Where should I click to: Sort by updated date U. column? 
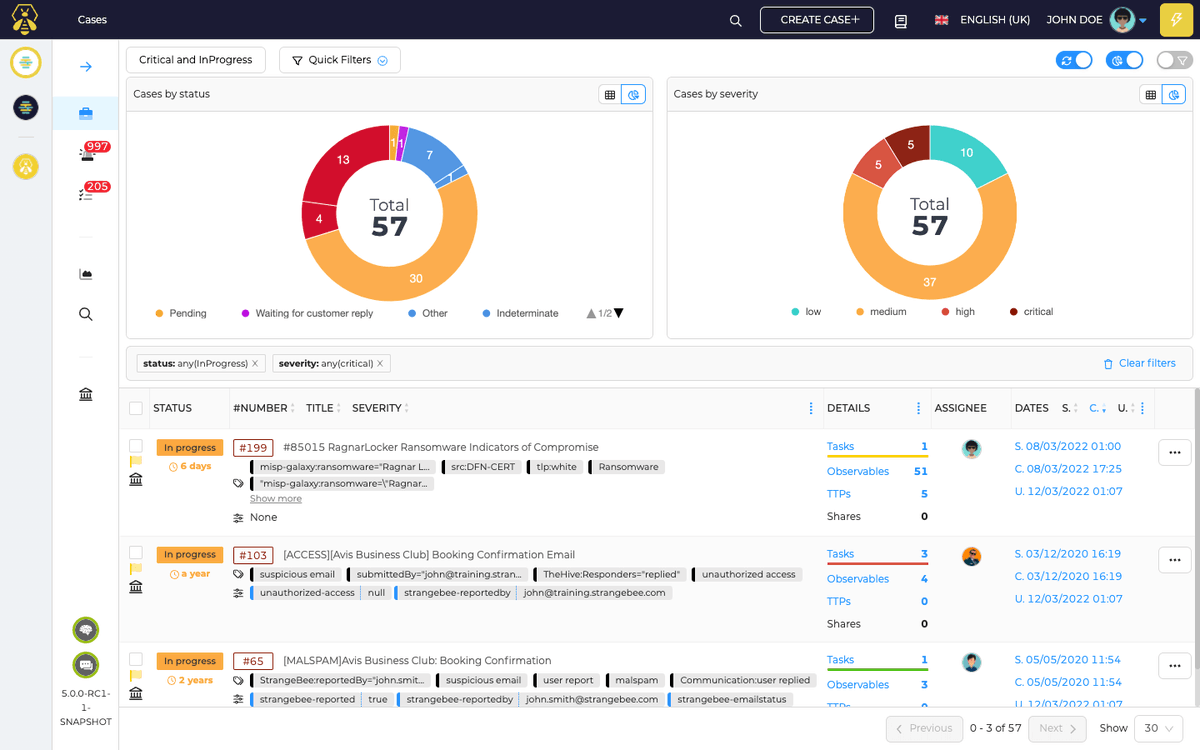(x=1124, y=408)
